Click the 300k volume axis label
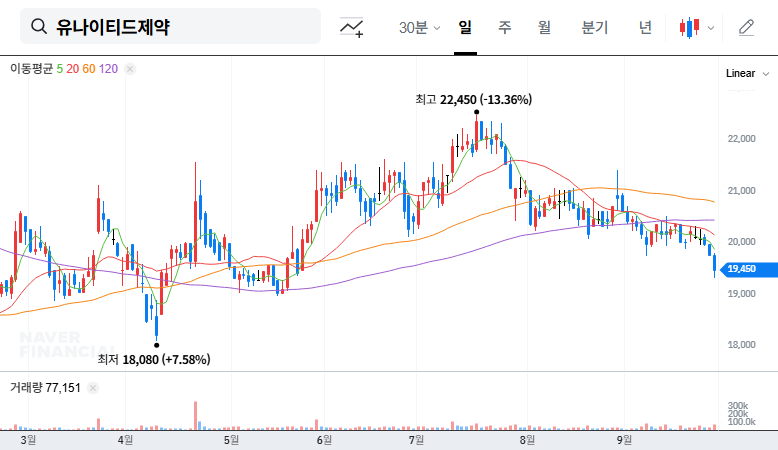Viewport: 778px width, 450px height. 738,406
